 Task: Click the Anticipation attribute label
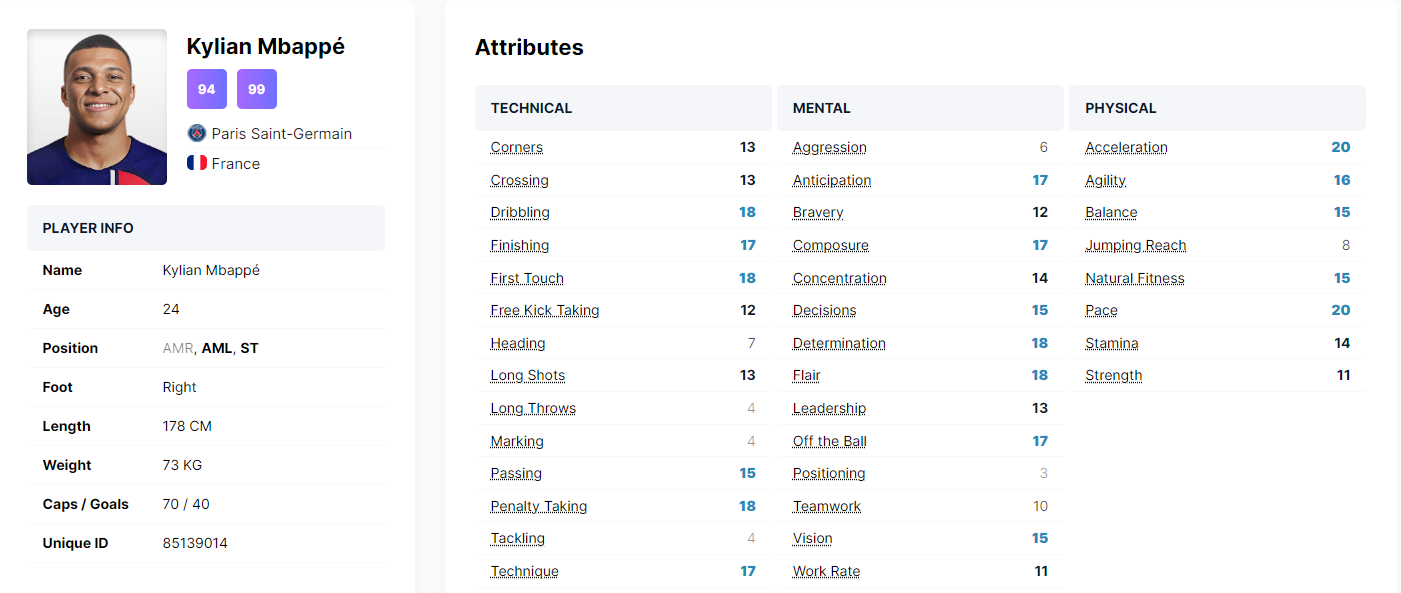coord(832,180)
